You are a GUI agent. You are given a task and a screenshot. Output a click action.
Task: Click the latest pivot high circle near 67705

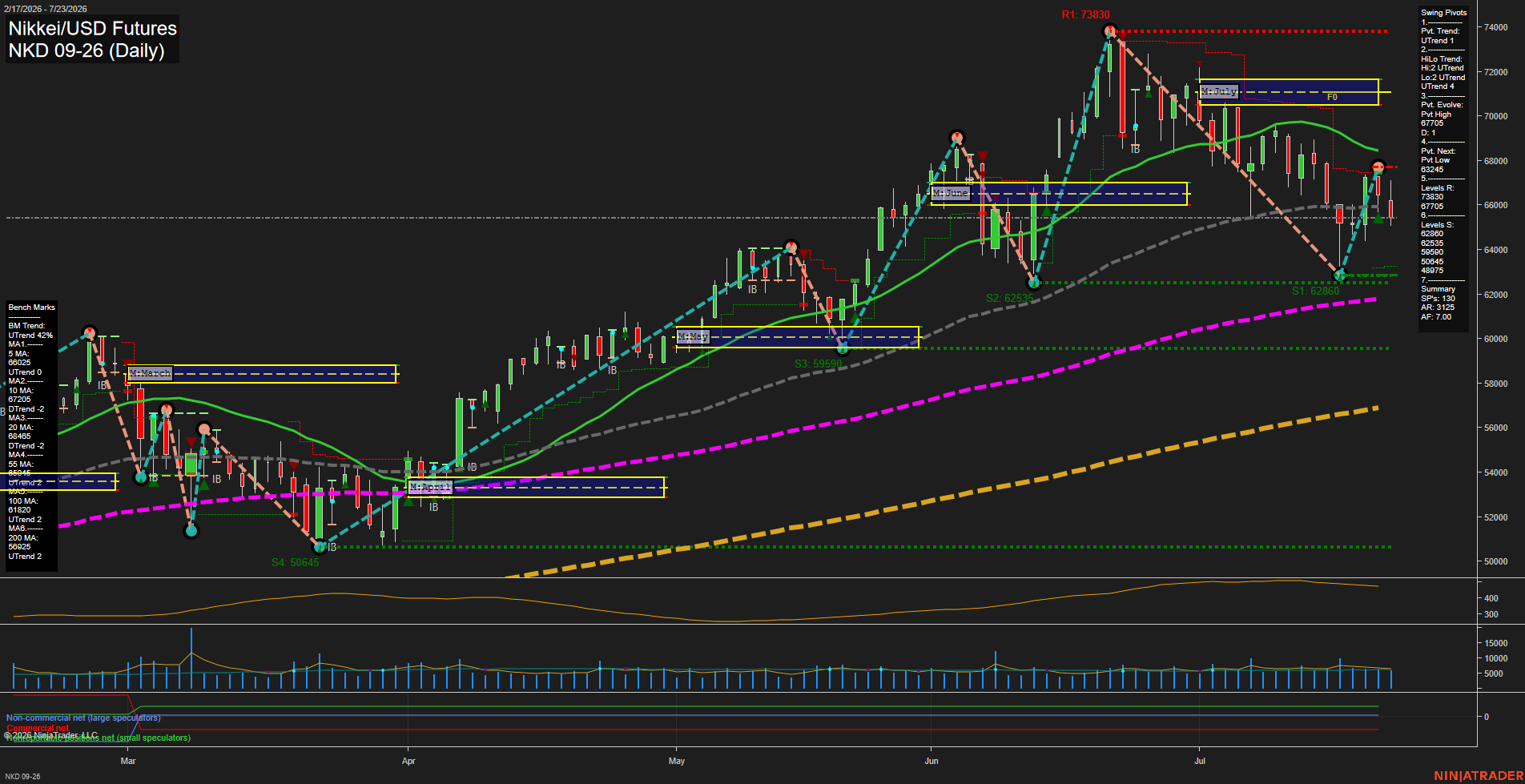tap(1378, 167)
